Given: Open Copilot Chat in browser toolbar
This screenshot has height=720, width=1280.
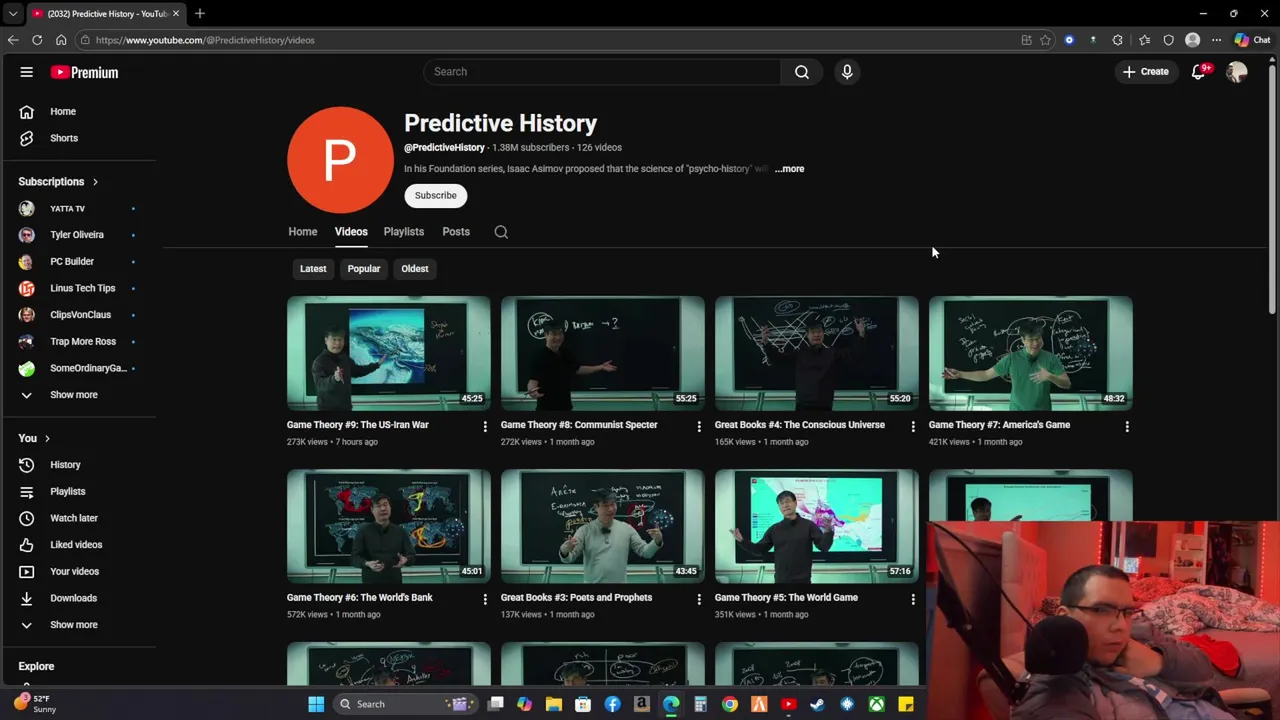Looking at the screenshot, I should coord(1252,40).
